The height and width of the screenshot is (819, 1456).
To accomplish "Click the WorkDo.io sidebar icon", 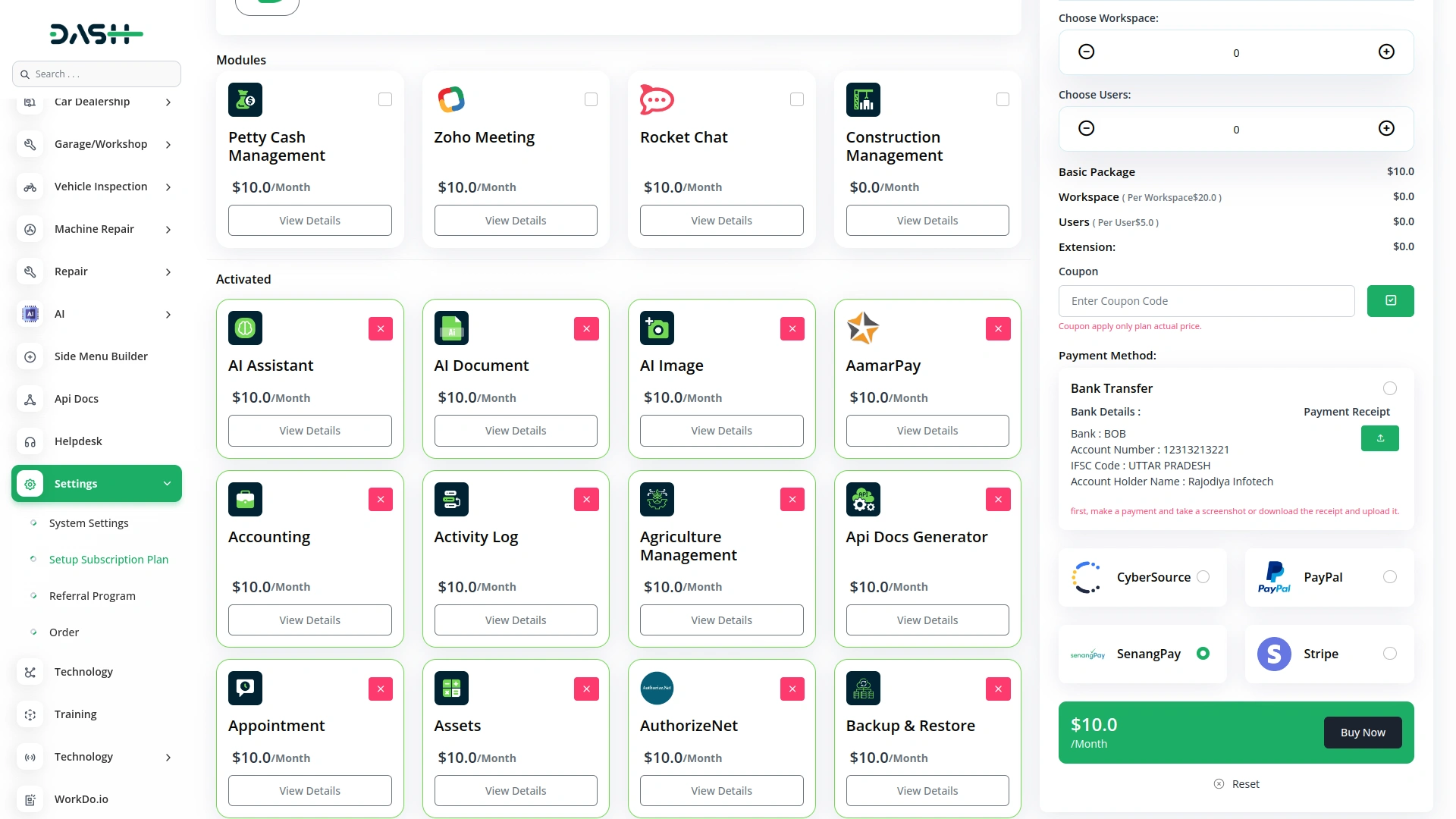I will click(x=30, y=799).
